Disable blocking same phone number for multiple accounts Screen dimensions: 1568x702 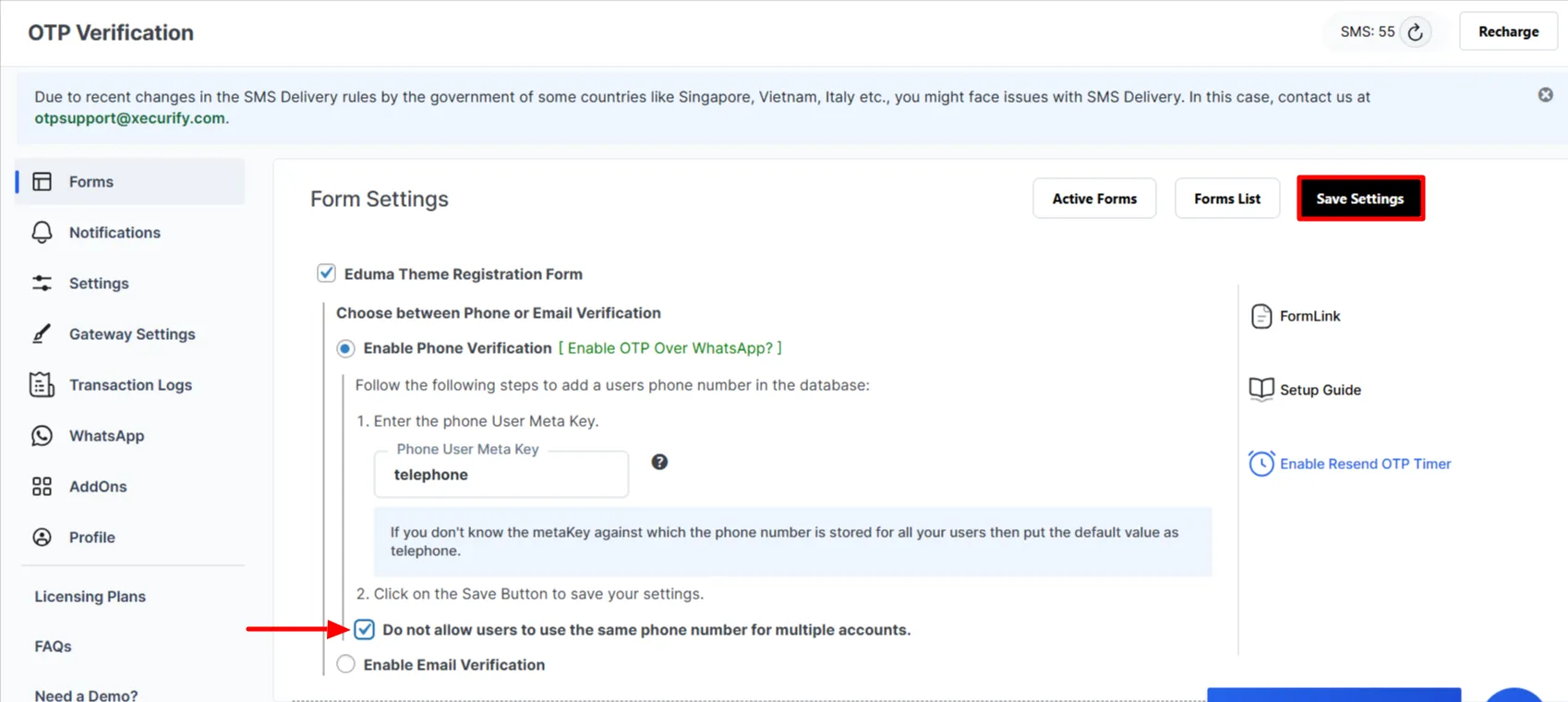(364, 629)
